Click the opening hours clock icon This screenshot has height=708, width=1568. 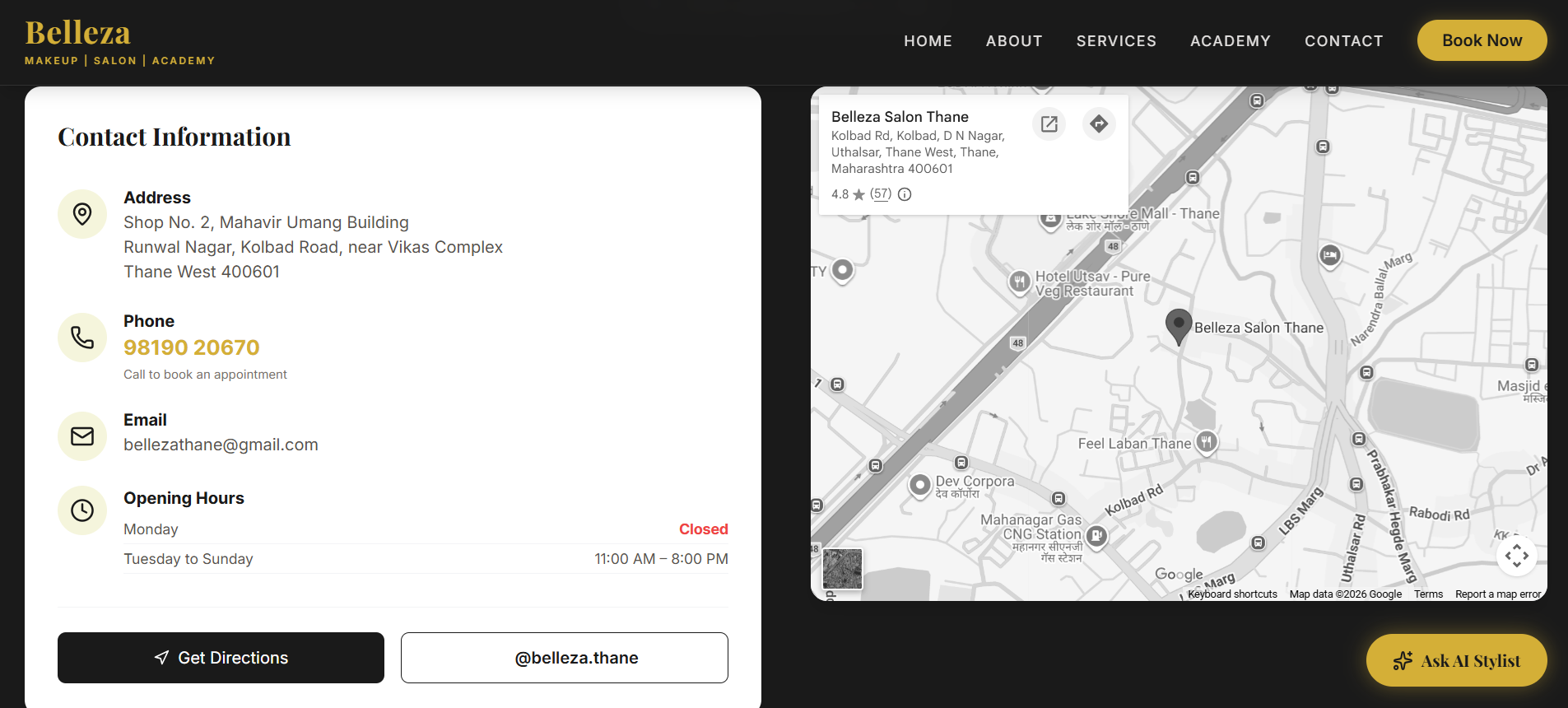[x=82, y=510]
